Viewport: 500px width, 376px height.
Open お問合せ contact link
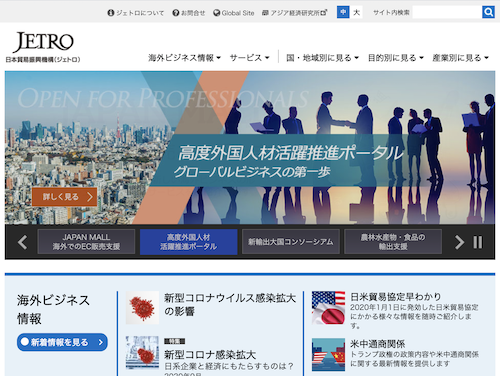[x=189, y=13]
